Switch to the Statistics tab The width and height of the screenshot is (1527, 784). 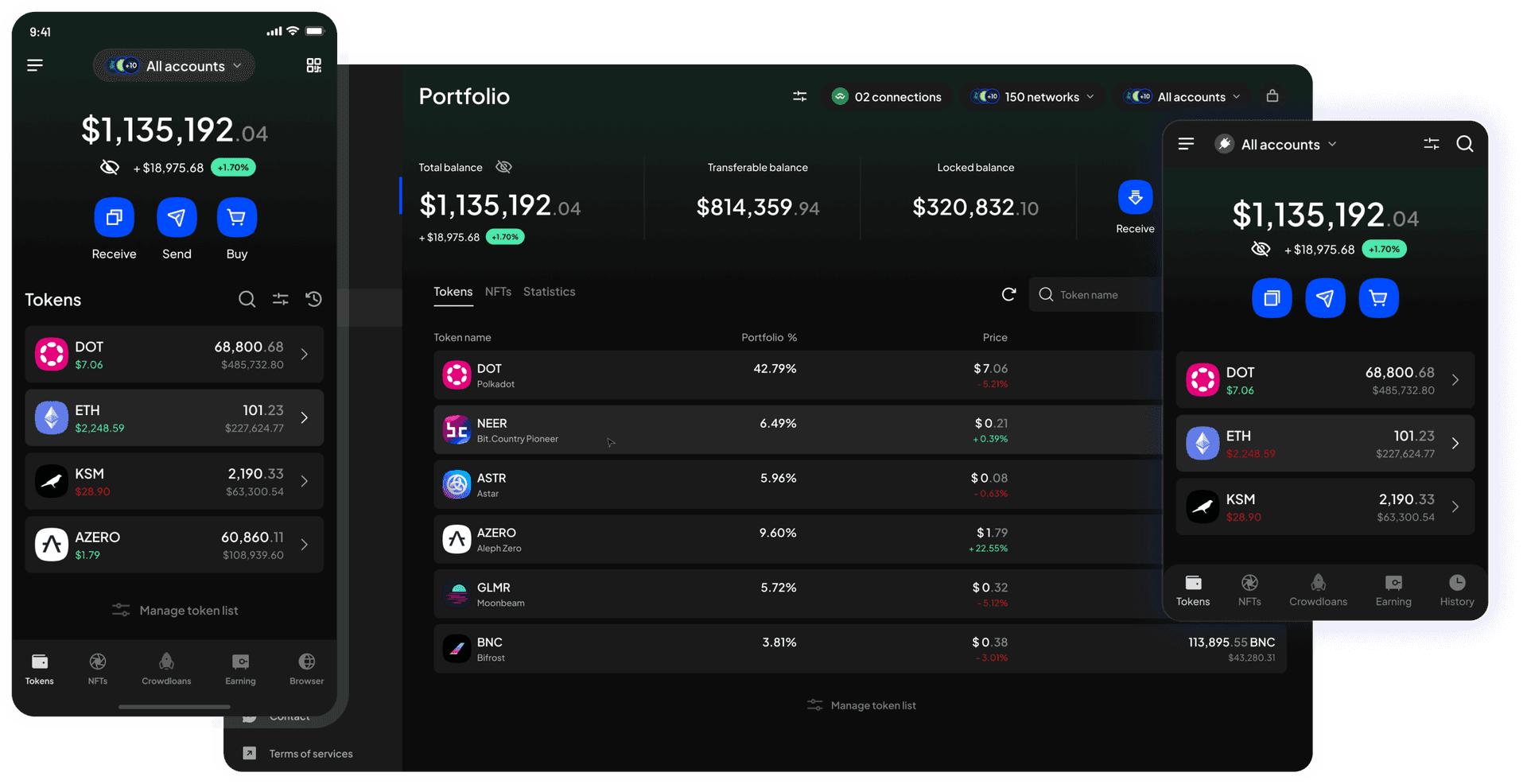(x=549, y=292)
